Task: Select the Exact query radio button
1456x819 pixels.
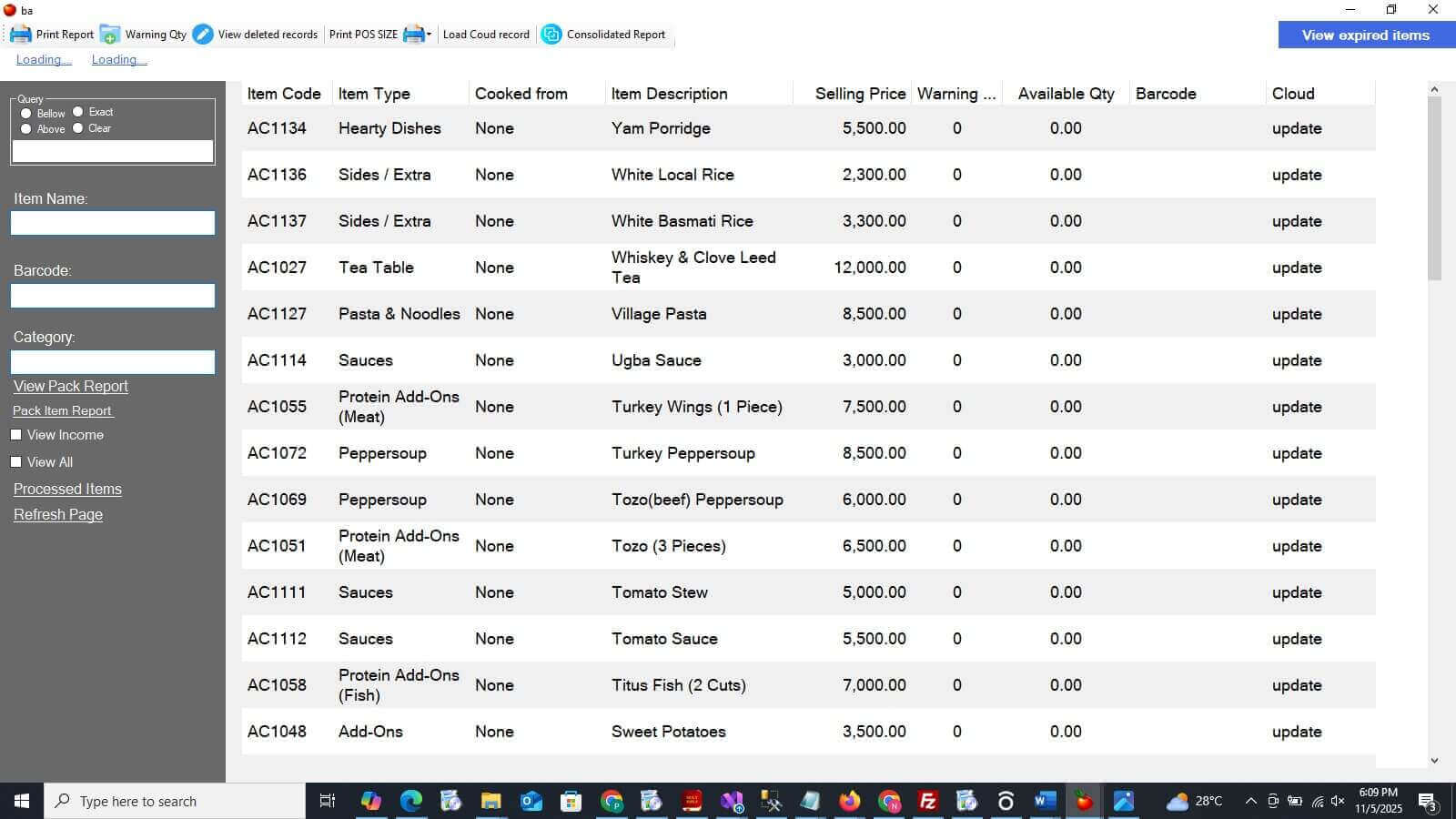Action: click(78, 112)
